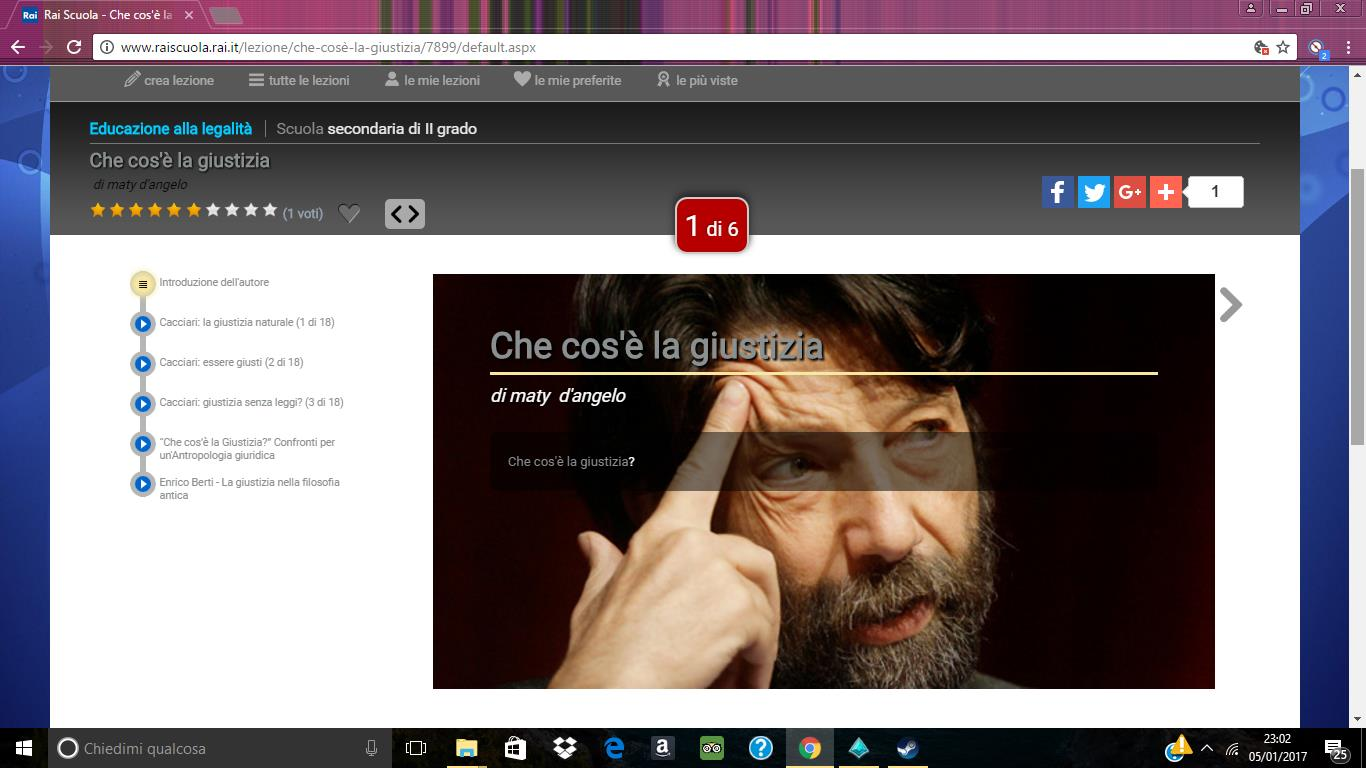1366x768 pixels.
Task: Click browser back arrow
Action: point(17,47)
